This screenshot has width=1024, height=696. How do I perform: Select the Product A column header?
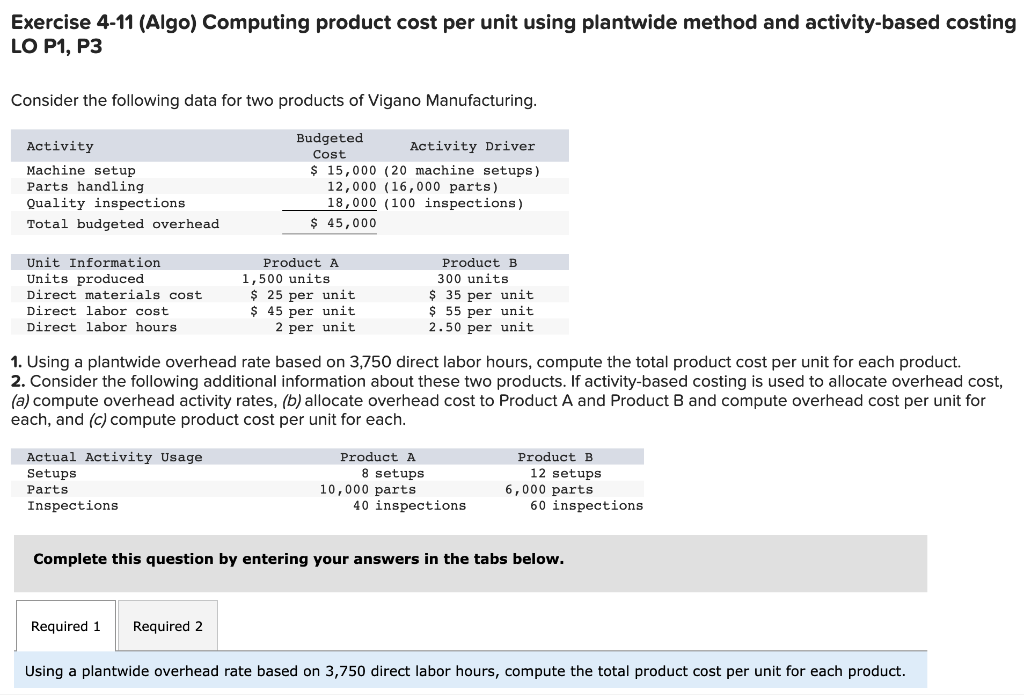(x=299, y=262)
